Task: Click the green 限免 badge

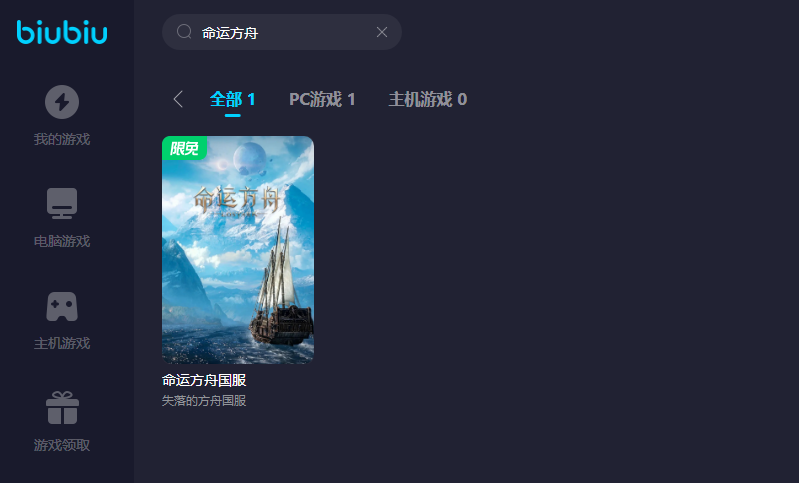Action: (184, 148)
